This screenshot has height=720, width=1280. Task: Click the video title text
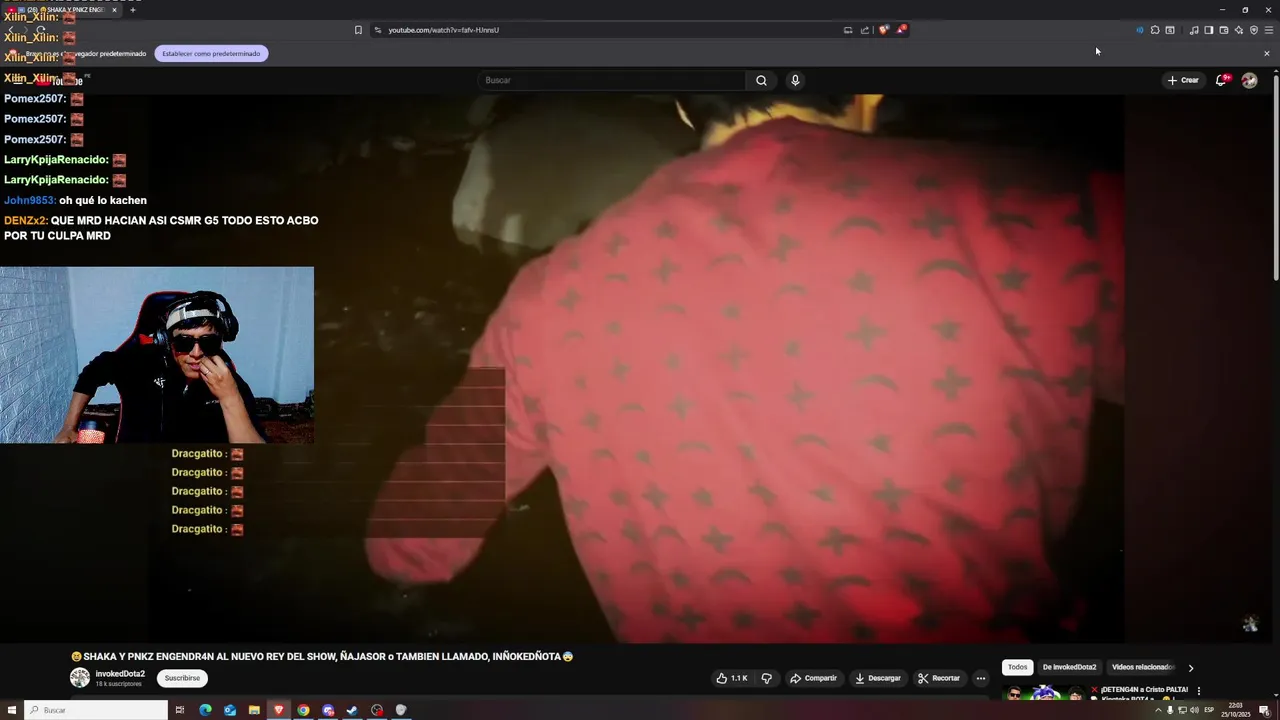pos(322,657)
